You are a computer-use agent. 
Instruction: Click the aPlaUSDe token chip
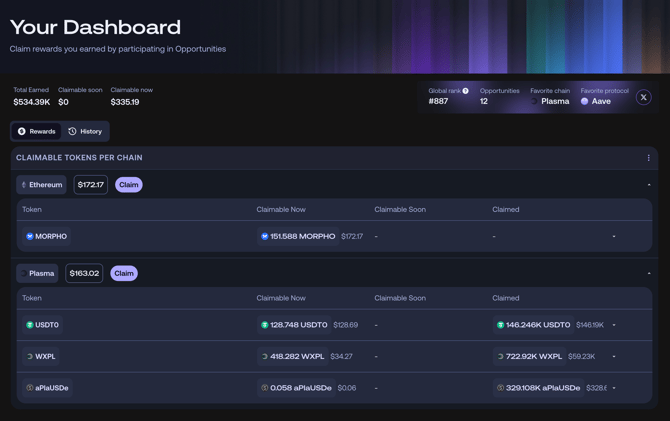click(47, 388)
